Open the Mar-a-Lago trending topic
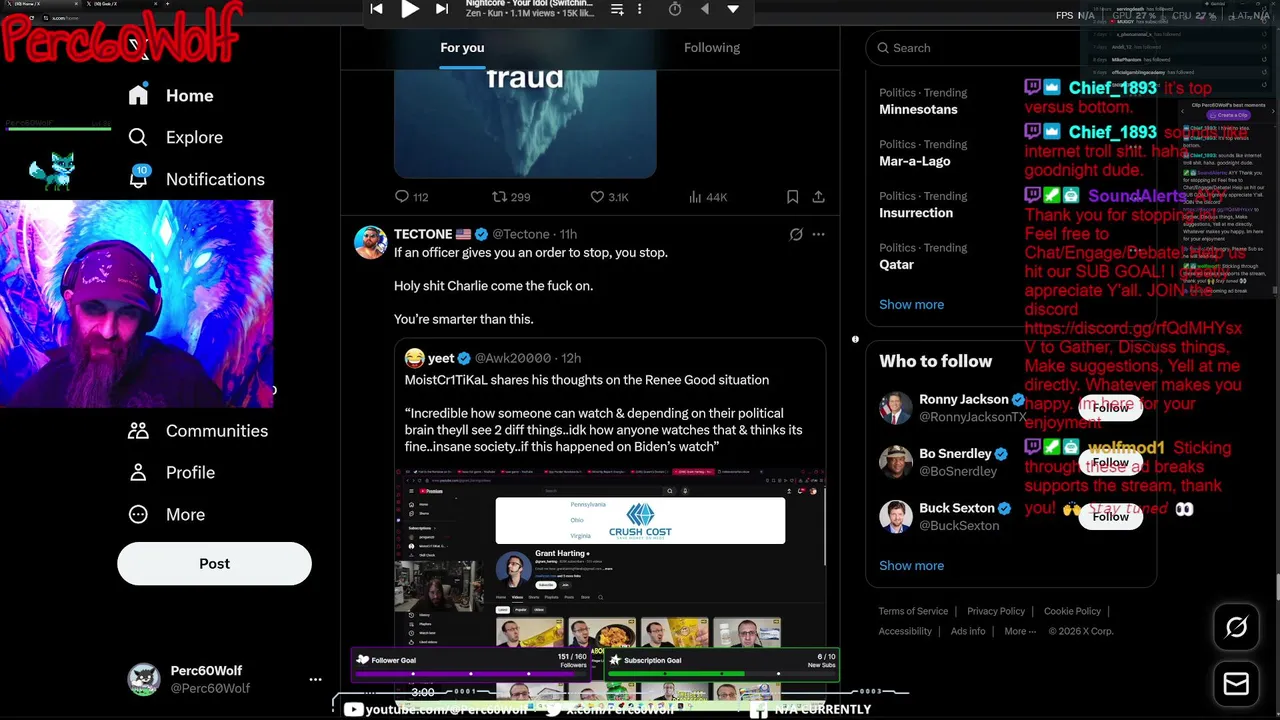 click(x=915, y=161)
